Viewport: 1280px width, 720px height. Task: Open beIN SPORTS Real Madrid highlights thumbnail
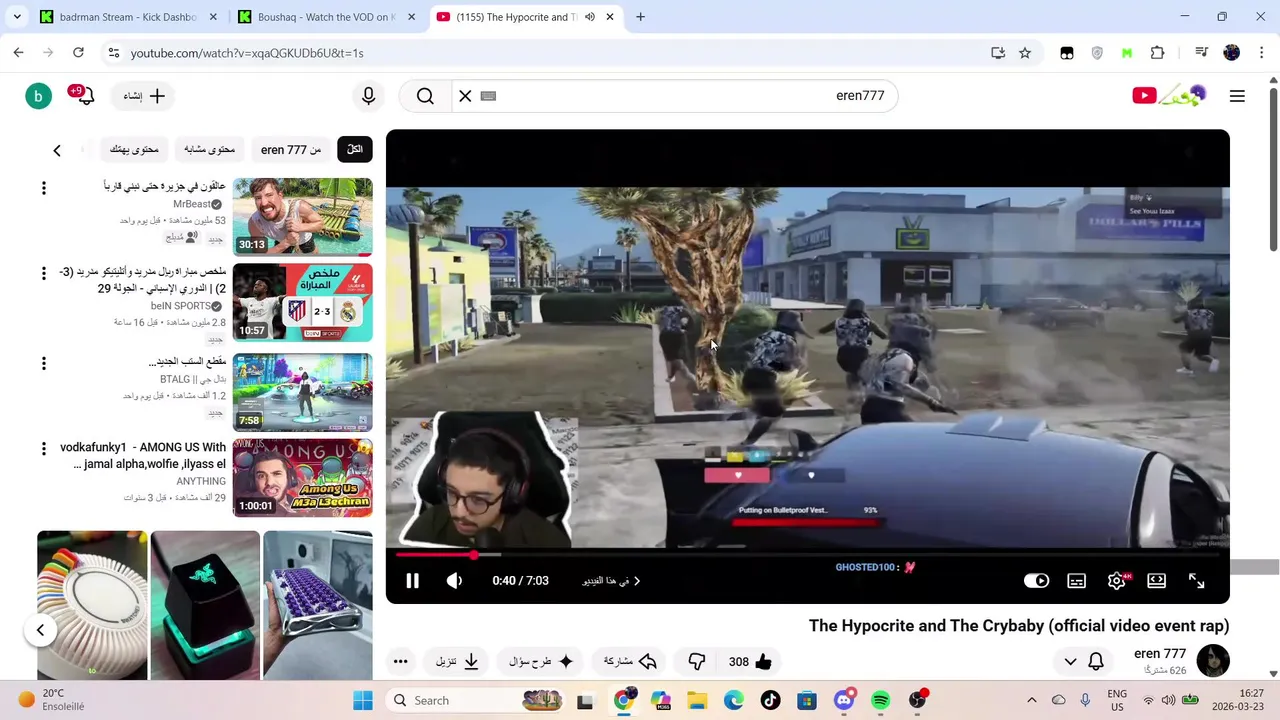pos(303,303)
